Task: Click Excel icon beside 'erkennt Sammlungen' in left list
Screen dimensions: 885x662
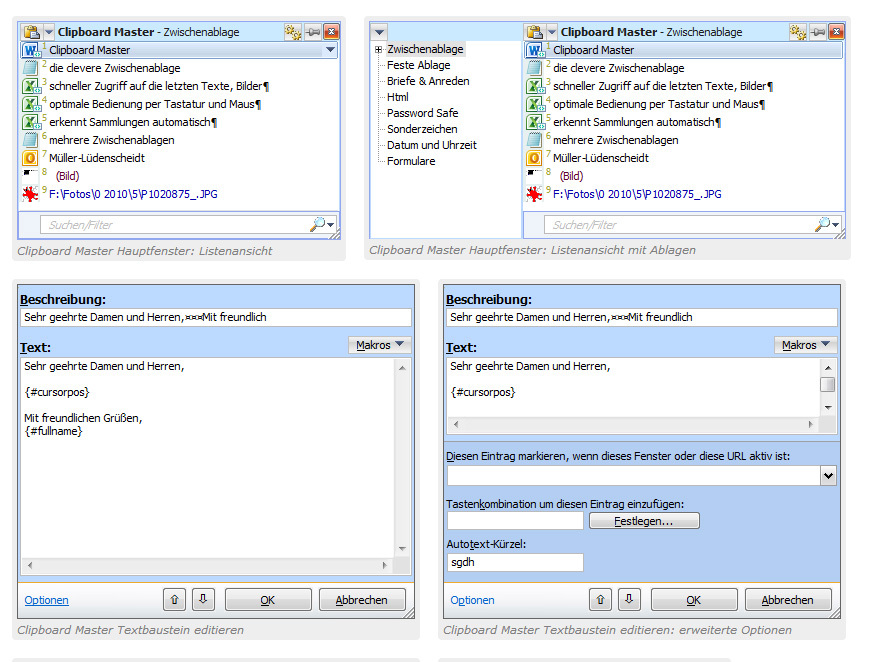Action: click(x=30, y=122)
